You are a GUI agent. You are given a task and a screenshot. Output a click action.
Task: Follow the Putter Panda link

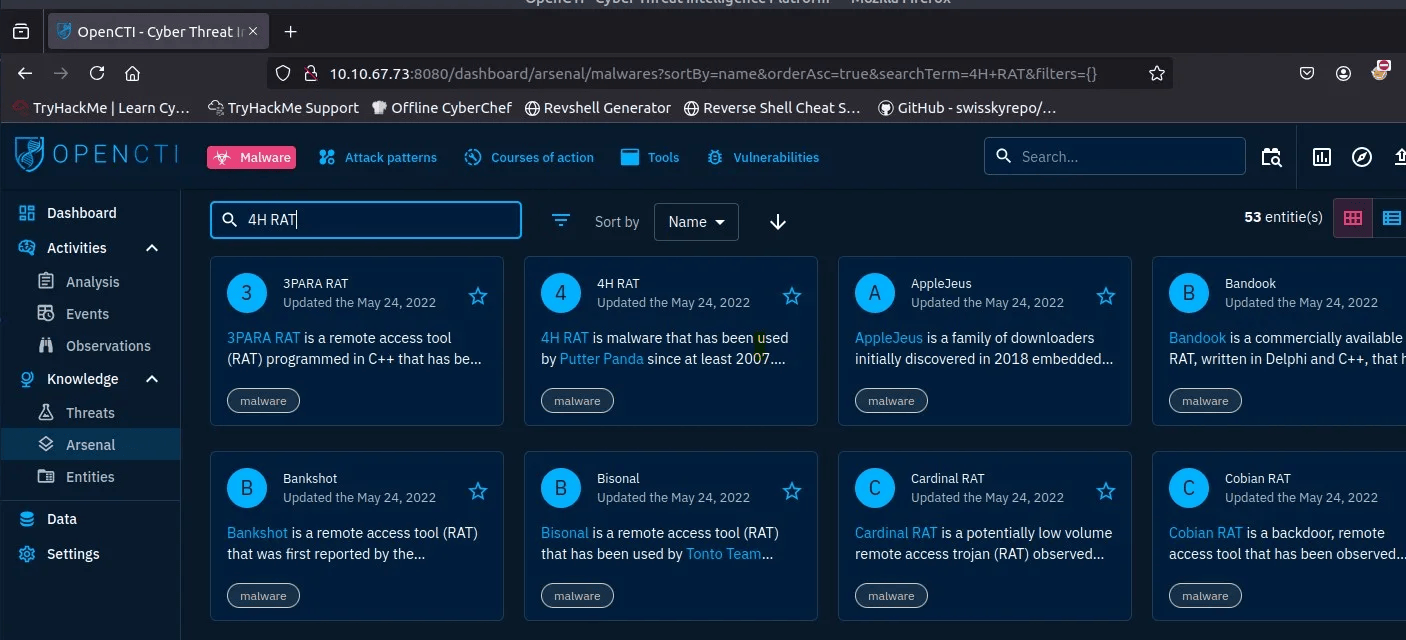601,359
